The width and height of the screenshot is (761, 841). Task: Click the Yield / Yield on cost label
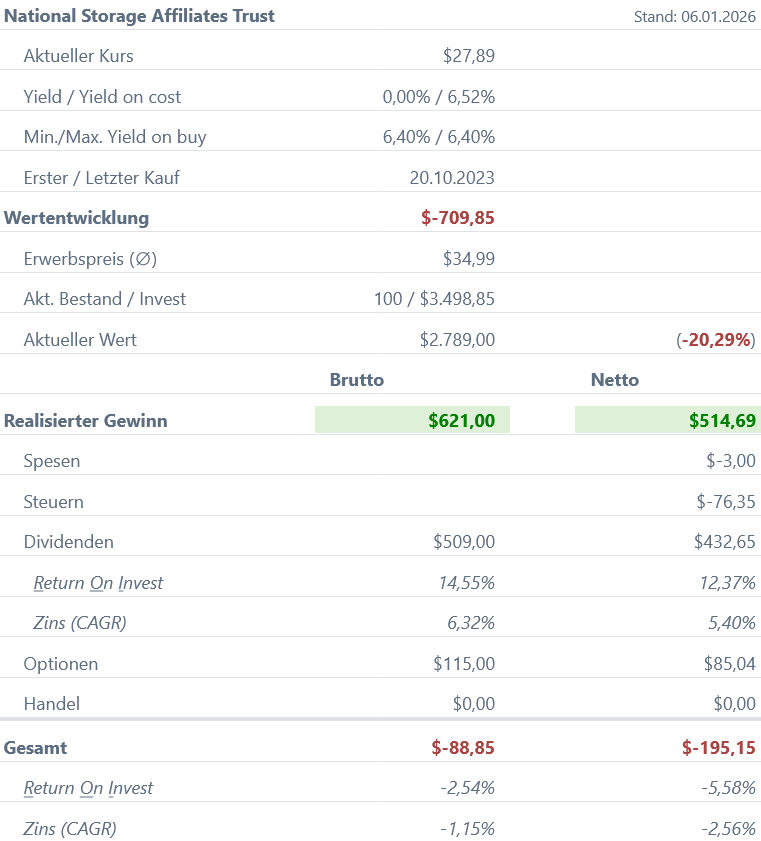point(102,97)
